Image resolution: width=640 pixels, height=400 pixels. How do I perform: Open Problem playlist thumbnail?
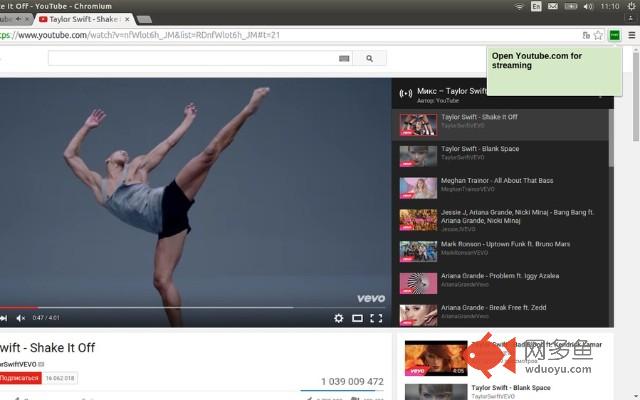click(x=418, y=284)
